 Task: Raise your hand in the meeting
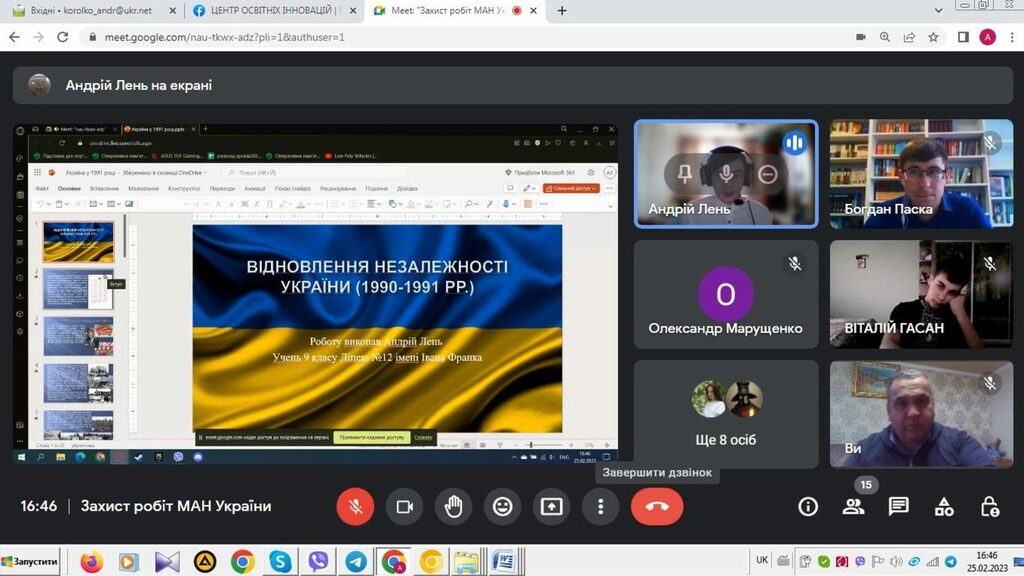454,507
